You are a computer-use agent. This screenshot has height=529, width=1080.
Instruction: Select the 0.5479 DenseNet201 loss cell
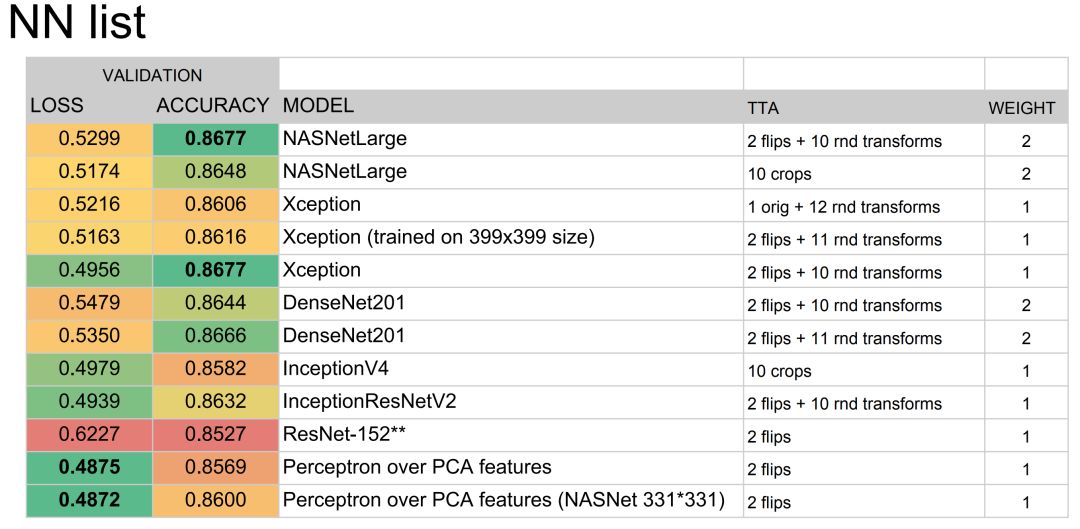pyautogui.click(x=89, y=304)
